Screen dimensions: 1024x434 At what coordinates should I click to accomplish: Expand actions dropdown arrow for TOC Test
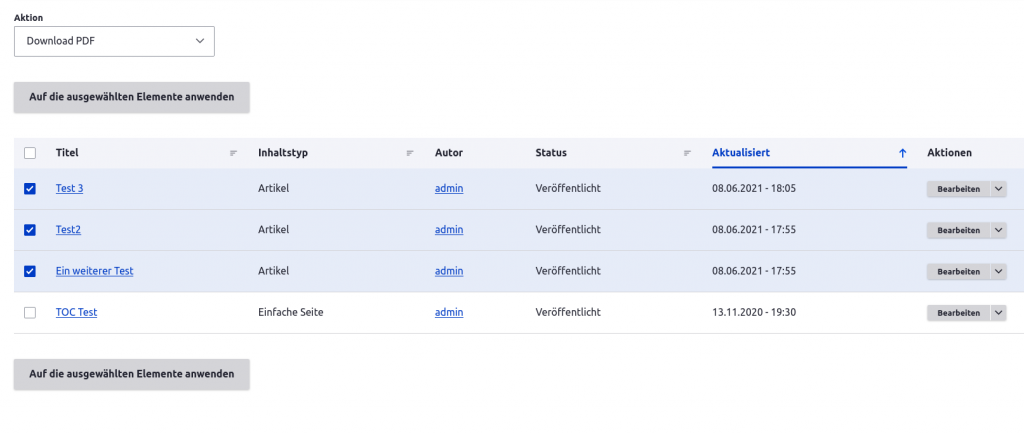[x=998, y=313]
